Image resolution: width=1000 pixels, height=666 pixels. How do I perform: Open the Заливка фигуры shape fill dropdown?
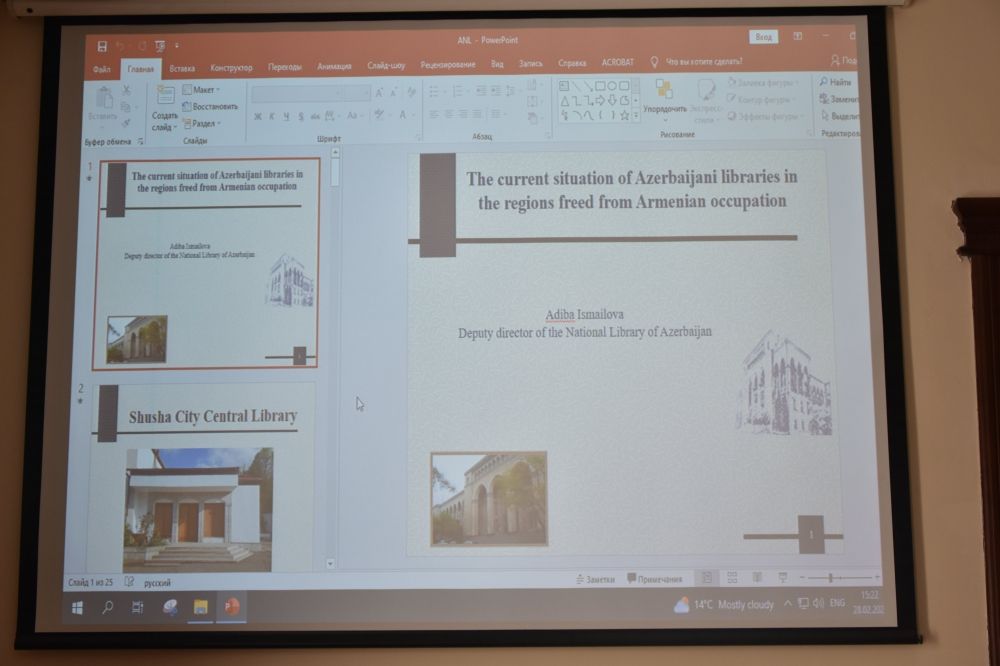pyautogui.click(x=763, y=83)
